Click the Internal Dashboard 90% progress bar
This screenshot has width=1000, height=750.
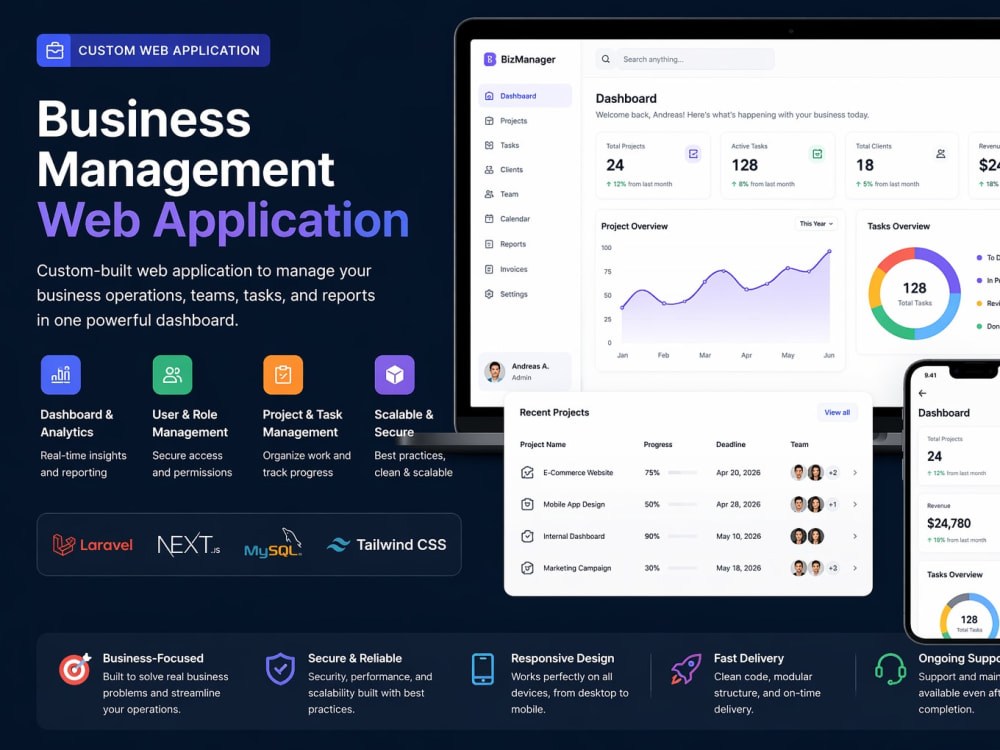click(x=682, y=536)
